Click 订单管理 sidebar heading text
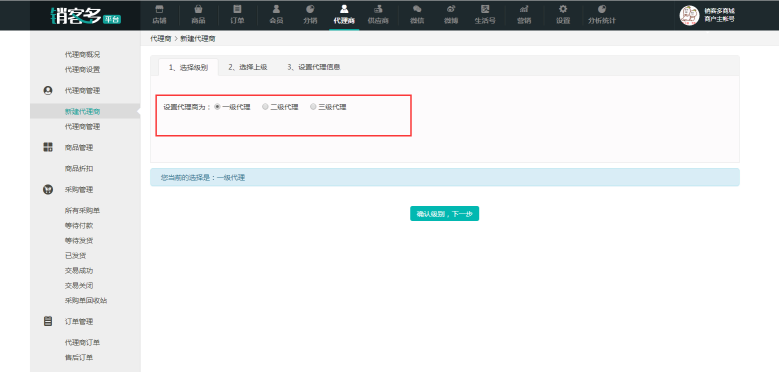The image size is (779, 372). [x=79, y=321]
